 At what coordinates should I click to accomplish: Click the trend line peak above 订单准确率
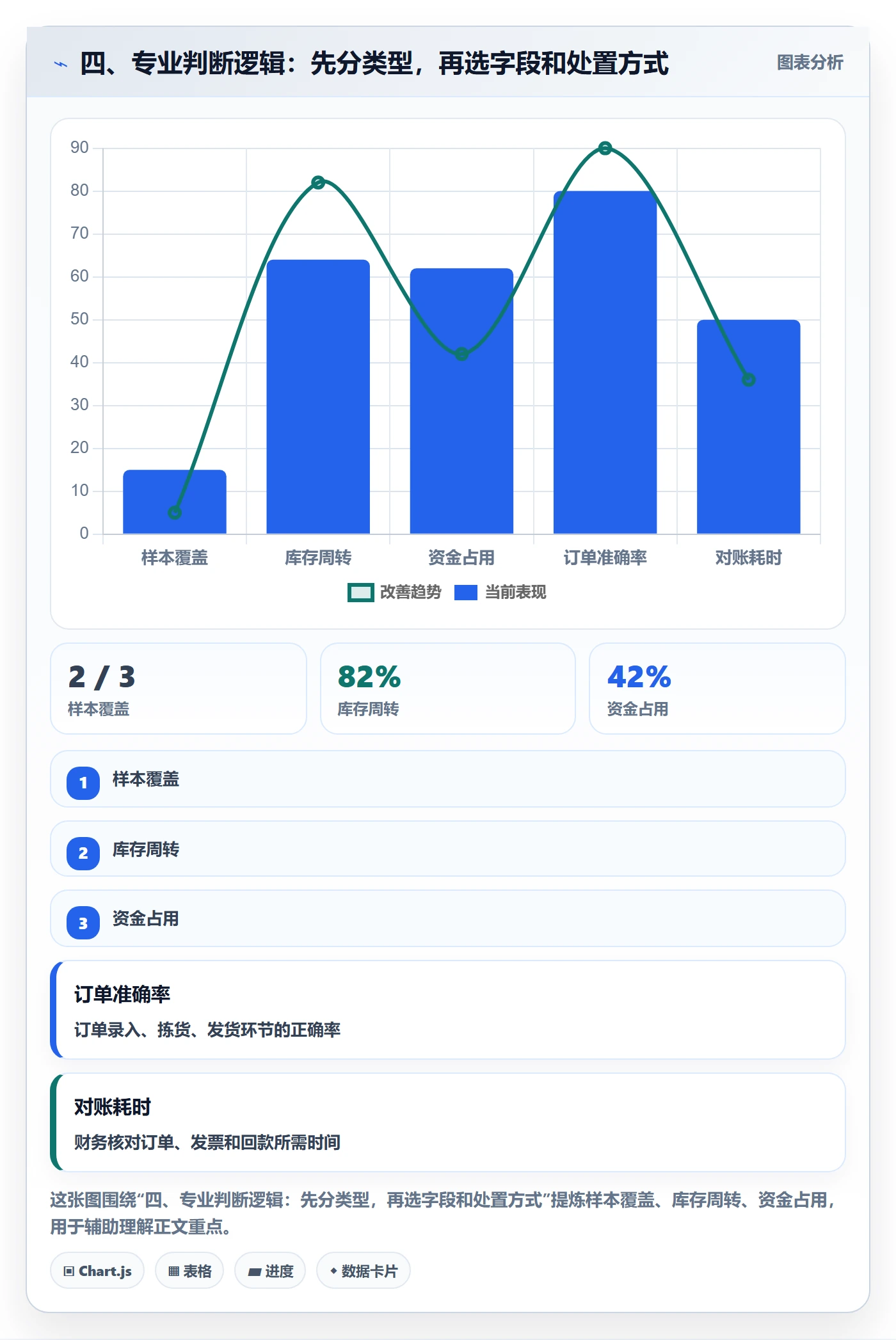click(605, 148)
